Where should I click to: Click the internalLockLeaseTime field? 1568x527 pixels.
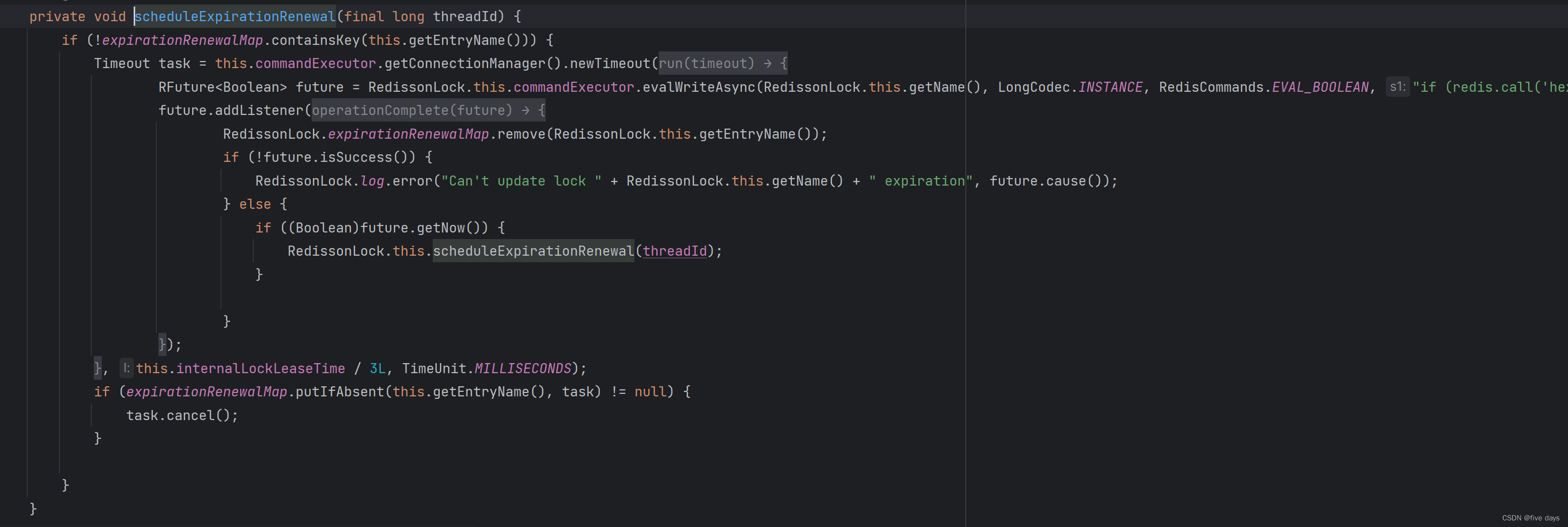(261, 368)
